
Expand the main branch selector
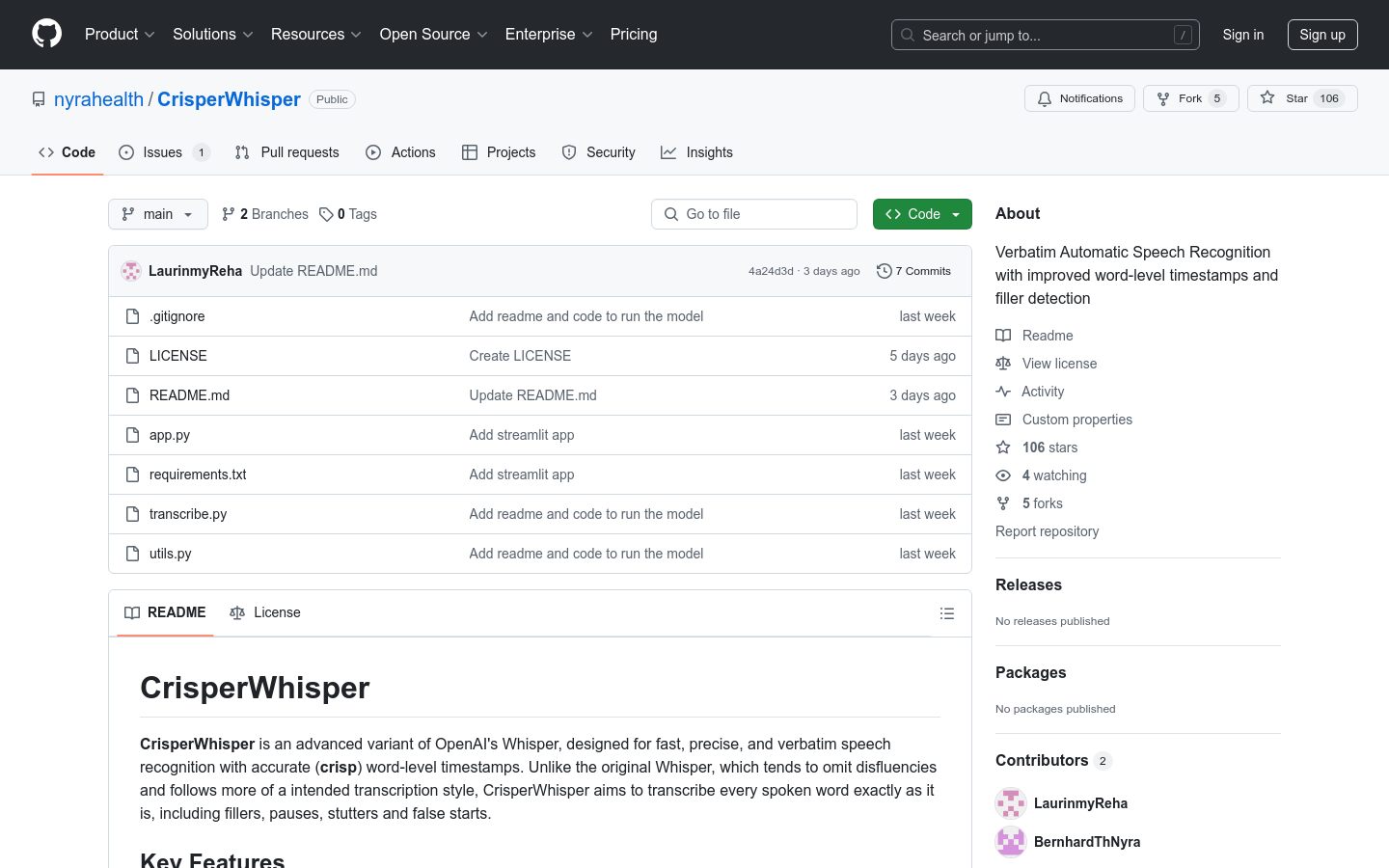click(x=158, y=214)
